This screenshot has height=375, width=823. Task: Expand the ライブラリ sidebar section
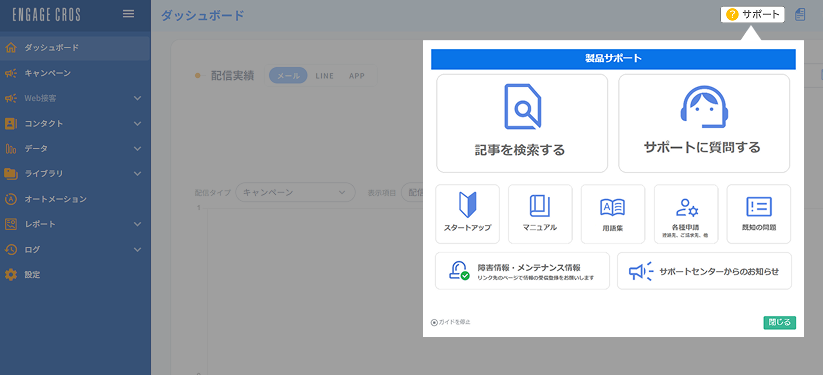point(138,173)
